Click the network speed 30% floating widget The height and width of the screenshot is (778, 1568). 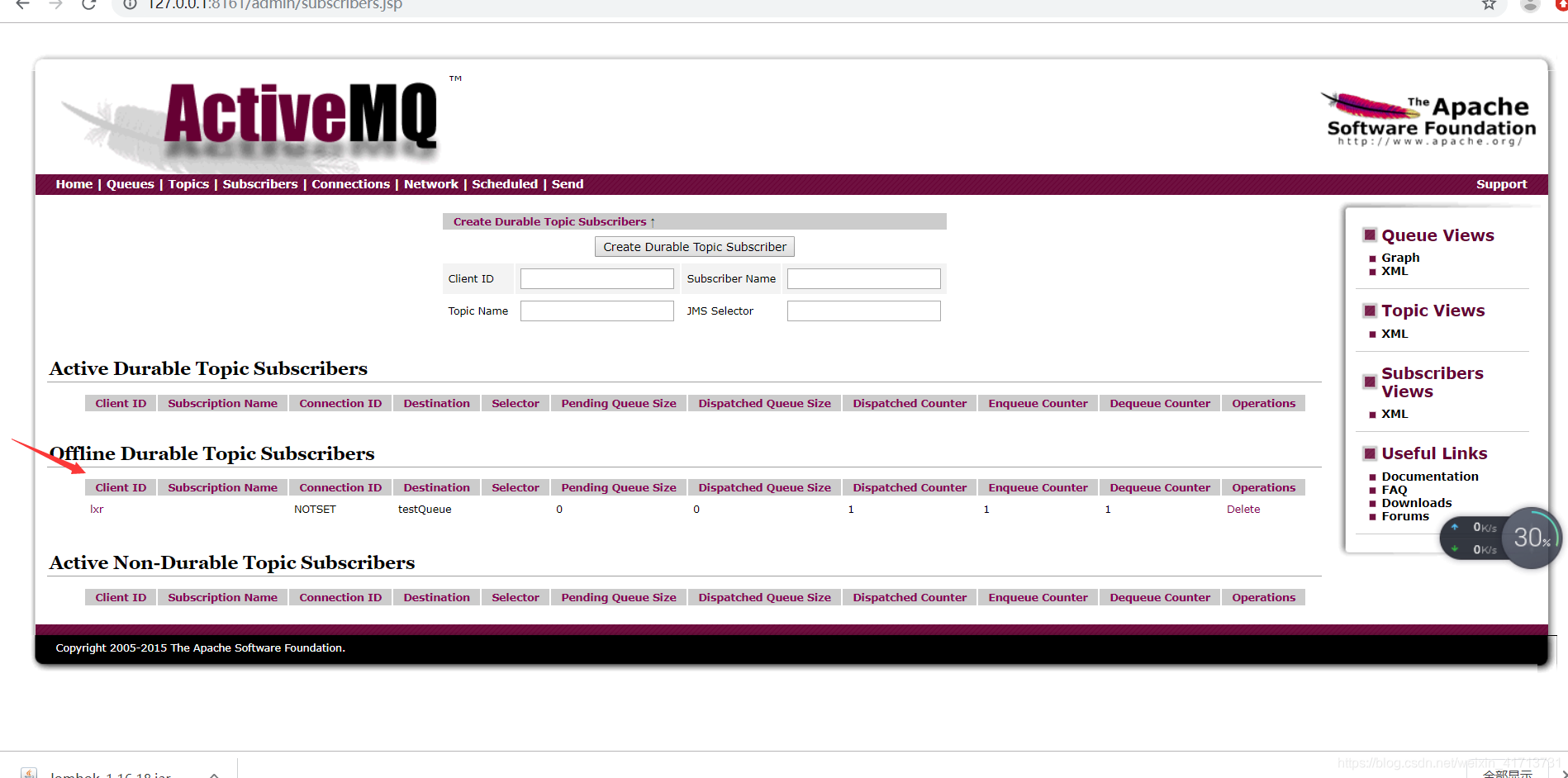1531,538
